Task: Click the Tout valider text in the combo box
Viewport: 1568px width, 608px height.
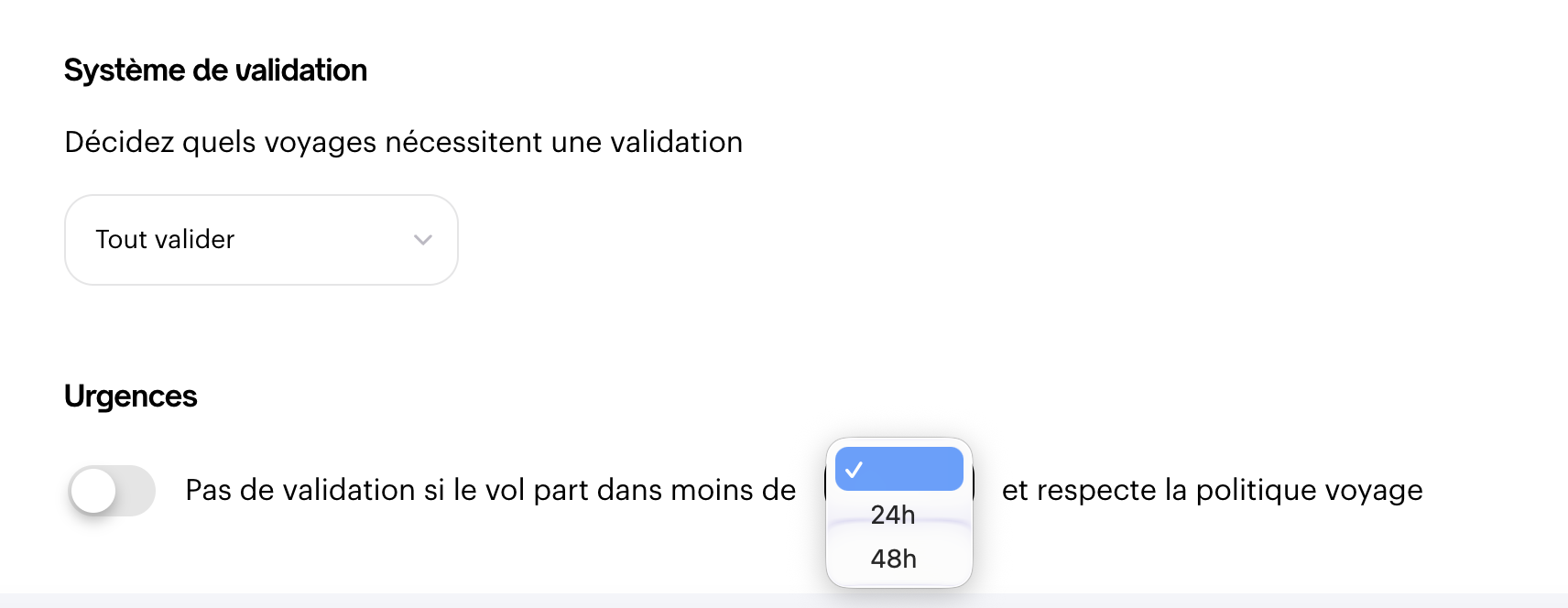Action: pos(165,240)
